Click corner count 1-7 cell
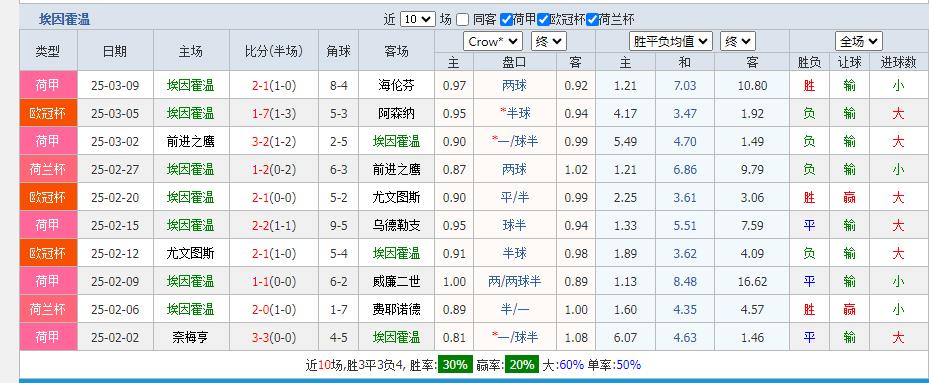 click(x=338, y=309)
